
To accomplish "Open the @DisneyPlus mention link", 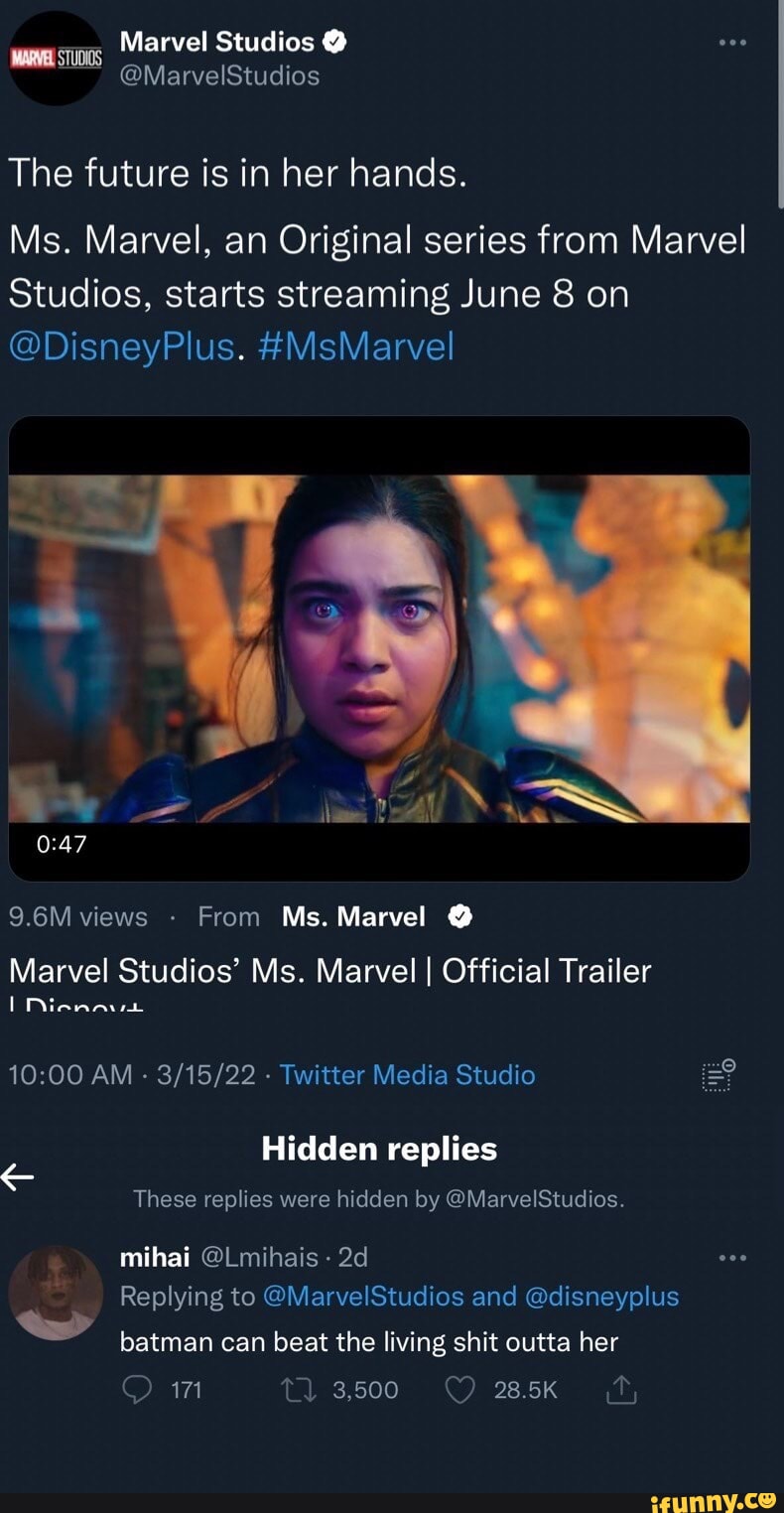I will coord(91,346).
